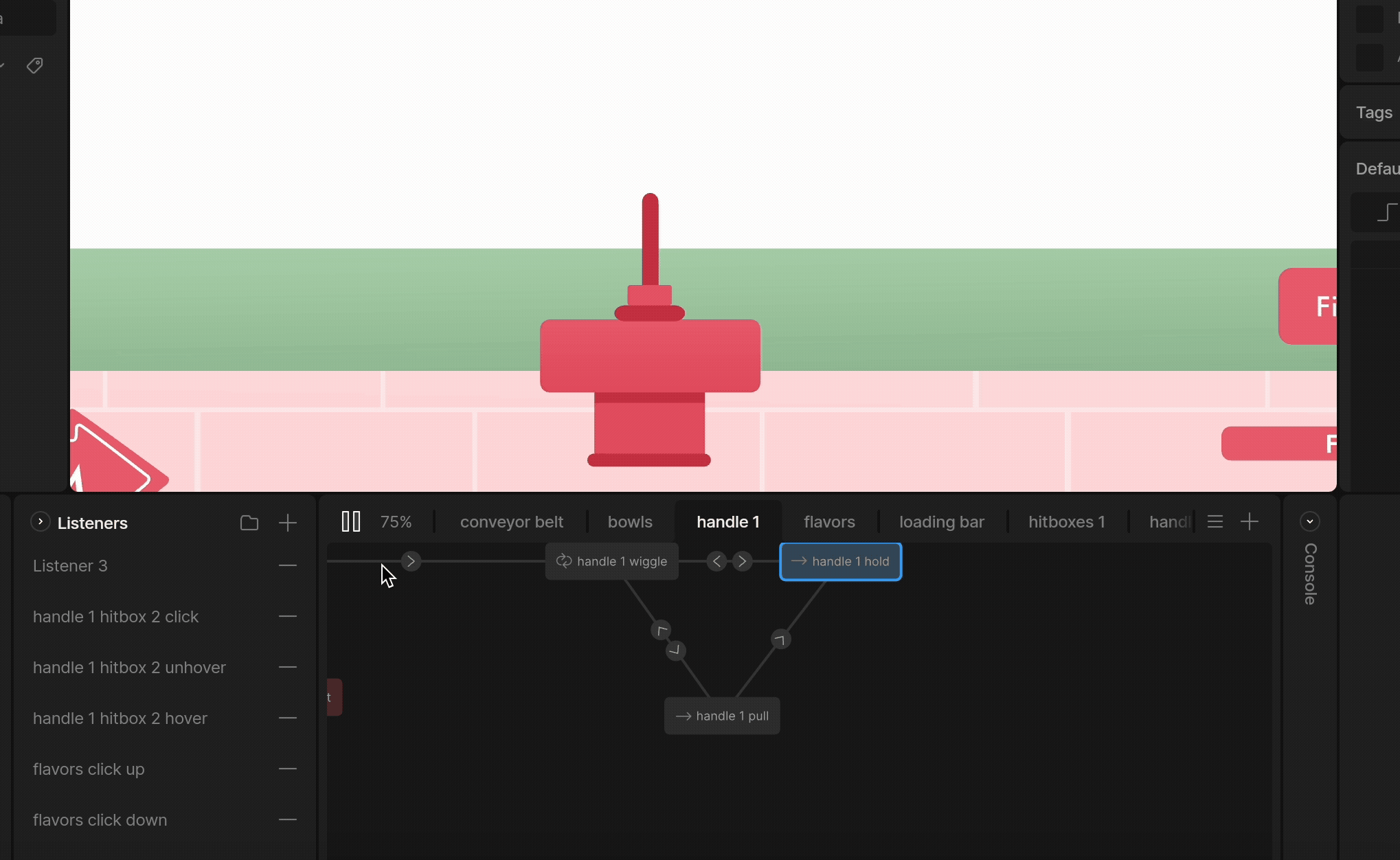
Task: Click the tag icon in left panel
Action: pyautogui.click(x=34, y=65)
